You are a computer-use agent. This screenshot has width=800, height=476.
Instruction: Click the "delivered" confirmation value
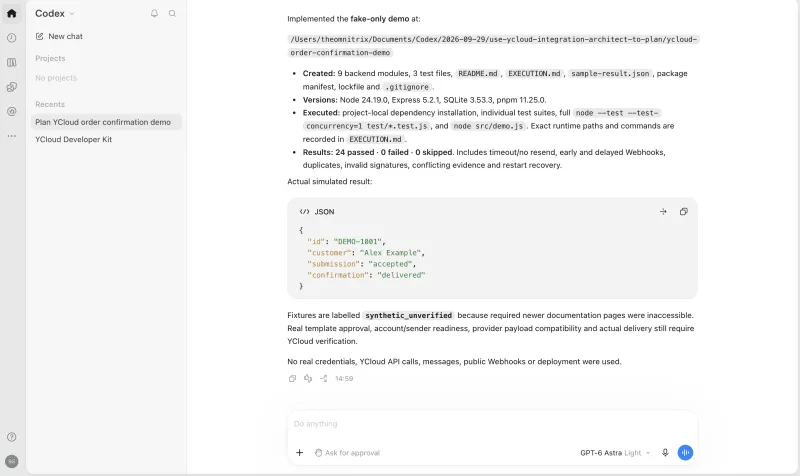401,275
